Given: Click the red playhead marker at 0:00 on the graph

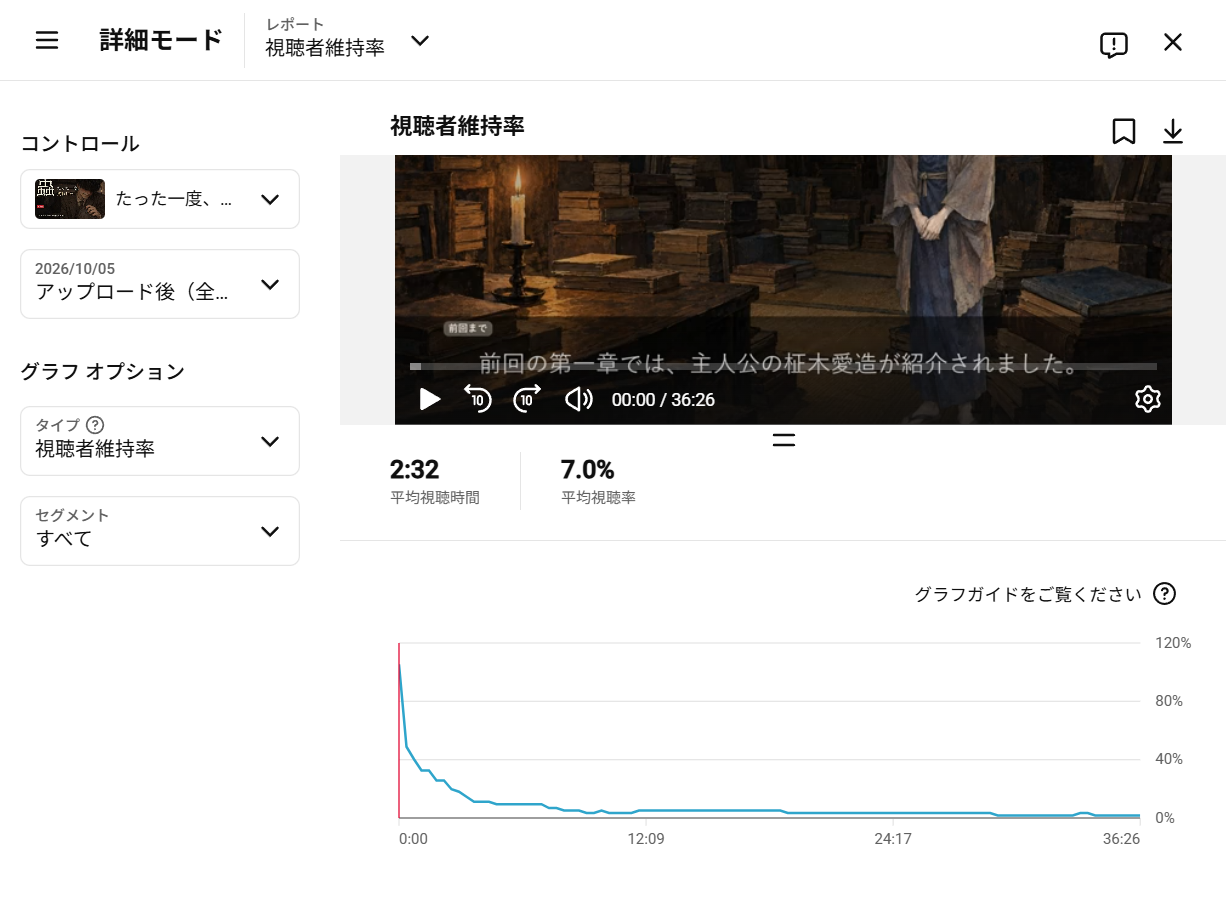Looking at the screenshot, I should (399, 730).
